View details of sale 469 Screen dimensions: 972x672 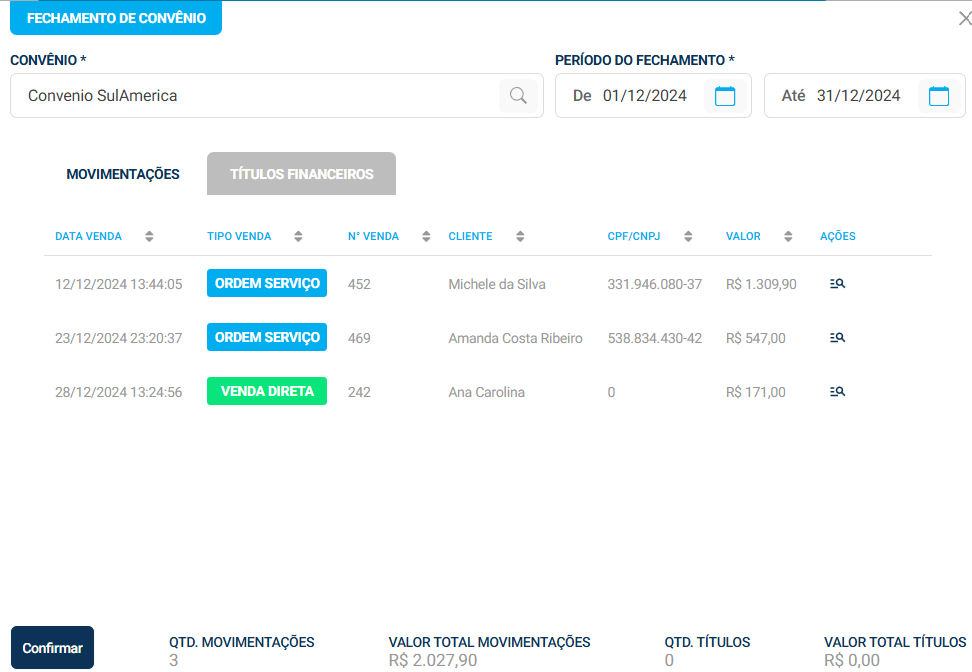coord(837,338)
